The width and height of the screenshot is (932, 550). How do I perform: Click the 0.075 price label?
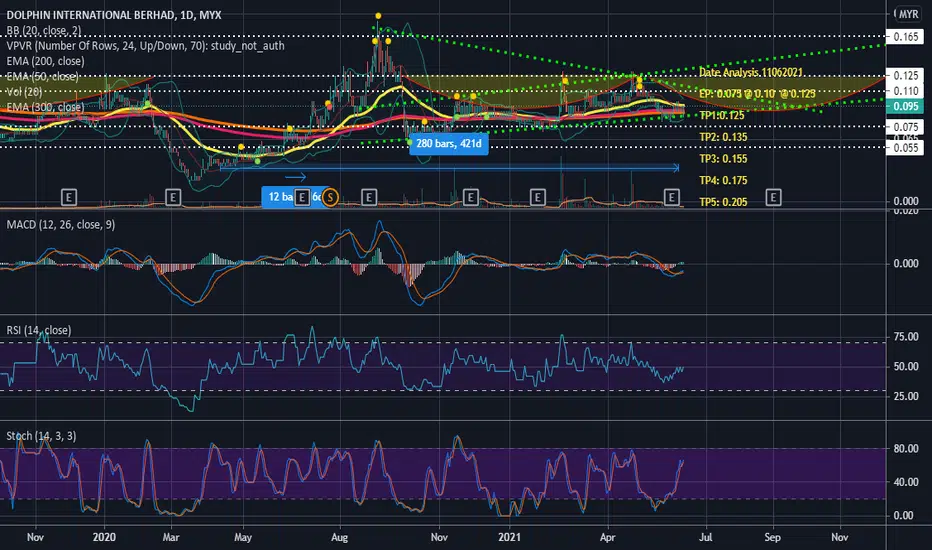pyautogui.click(x=905, y=127)
